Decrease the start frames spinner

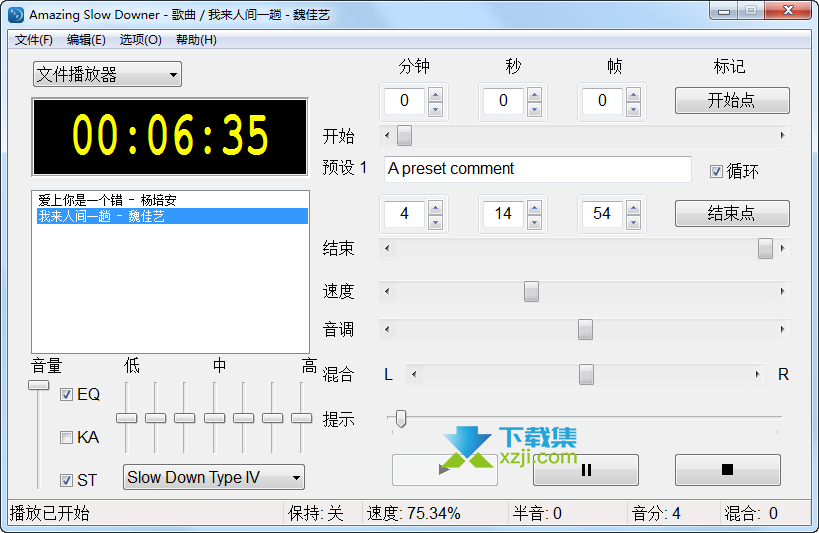pos(633,109)
